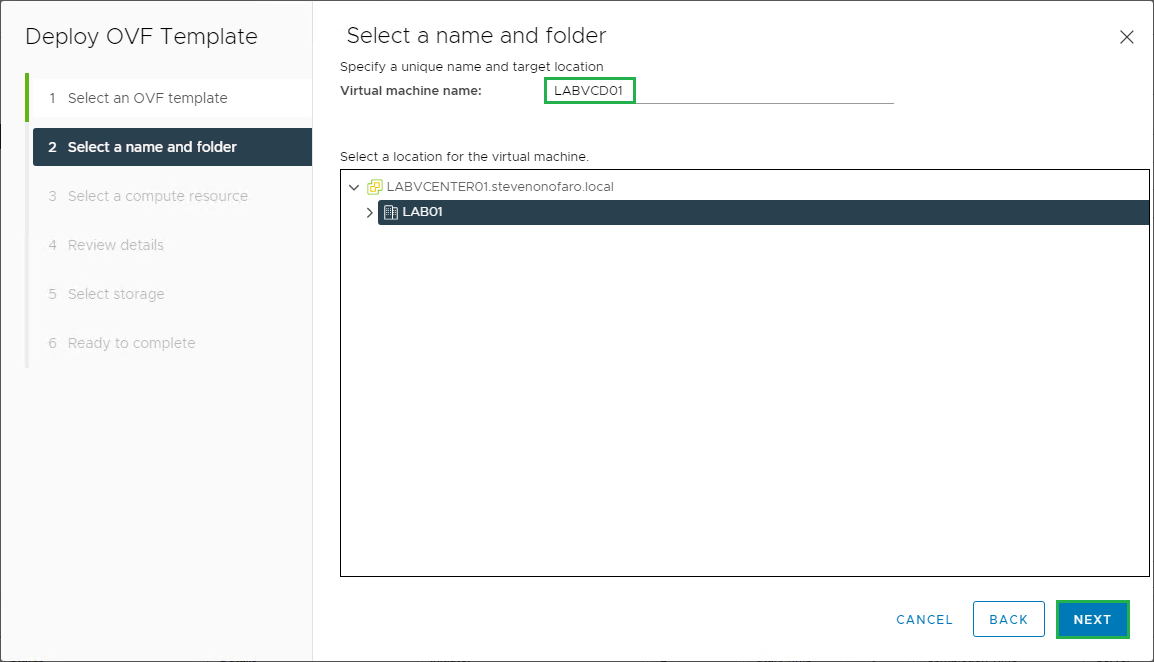Viewport: 1154px width, 662px height.
Task: Collapse the LABVCENTER01 tree node
Action: pyautogui.click(x=353, y=187)
